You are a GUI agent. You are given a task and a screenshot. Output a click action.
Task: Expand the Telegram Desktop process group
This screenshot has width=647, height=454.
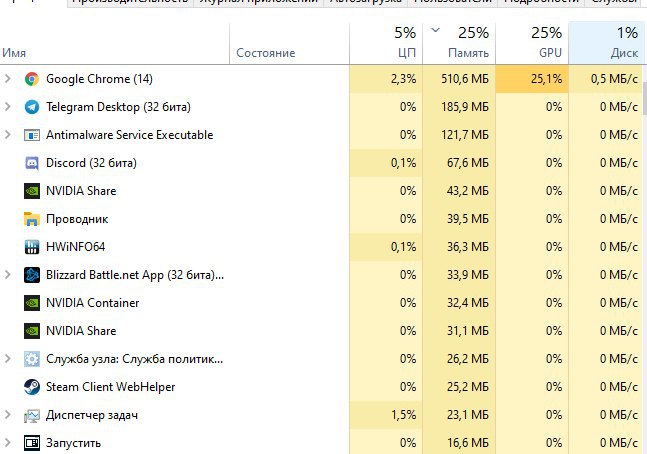[x=7, y=106]
